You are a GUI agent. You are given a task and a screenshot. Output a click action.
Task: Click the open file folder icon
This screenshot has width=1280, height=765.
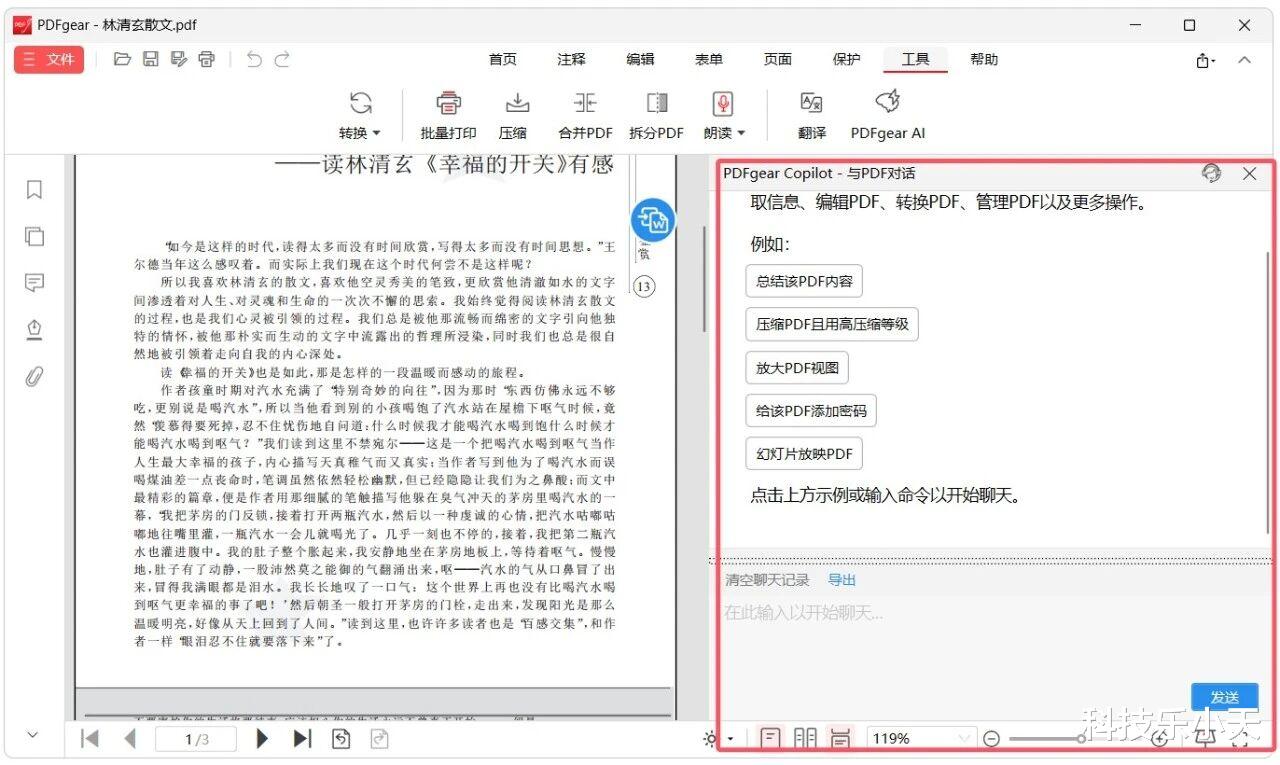[x=122, y=59]
